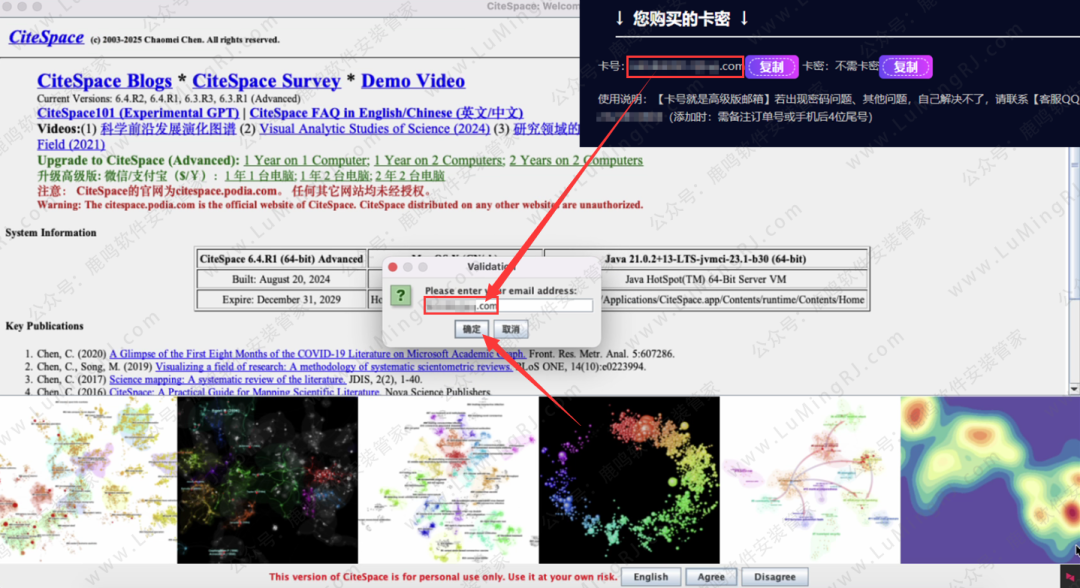This screenshot has width=1080, height=588.
Task: Open the pink arc network thumbnail
Action: tap(810, 480)
